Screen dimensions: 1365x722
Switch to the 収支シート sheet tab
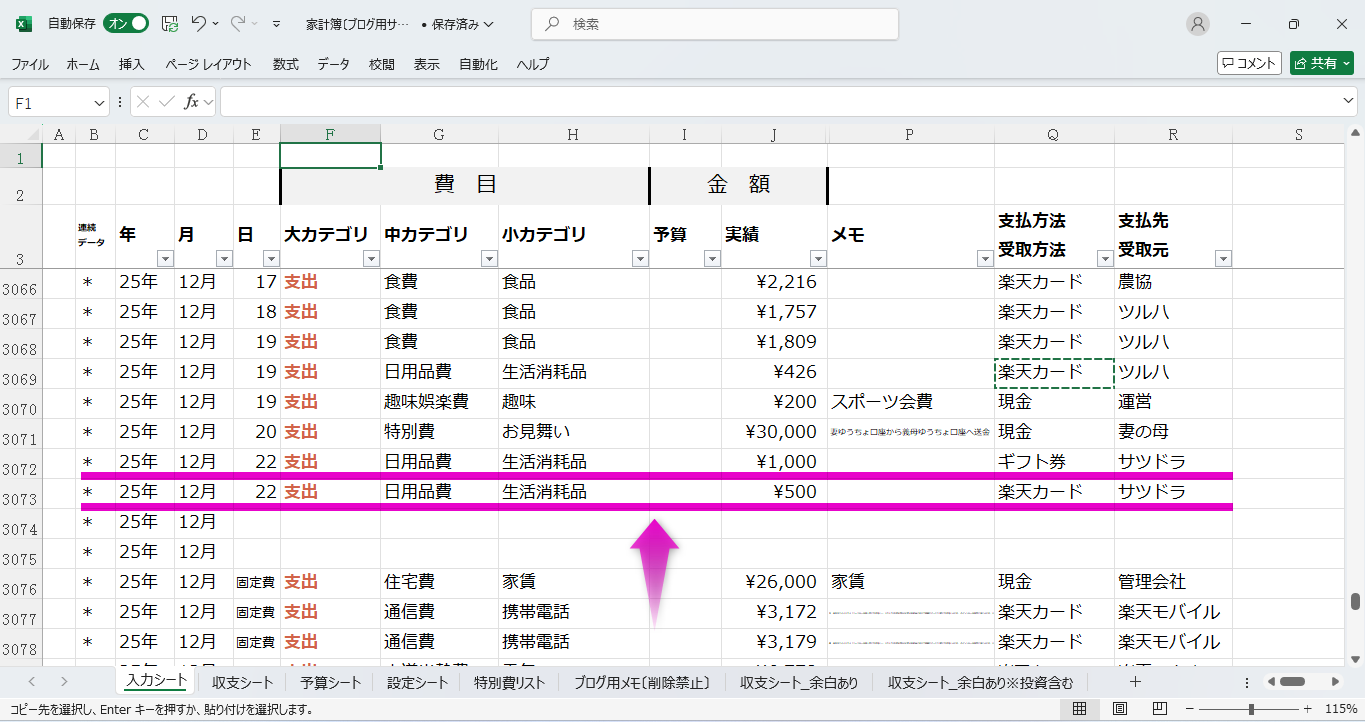click(242, 683)
